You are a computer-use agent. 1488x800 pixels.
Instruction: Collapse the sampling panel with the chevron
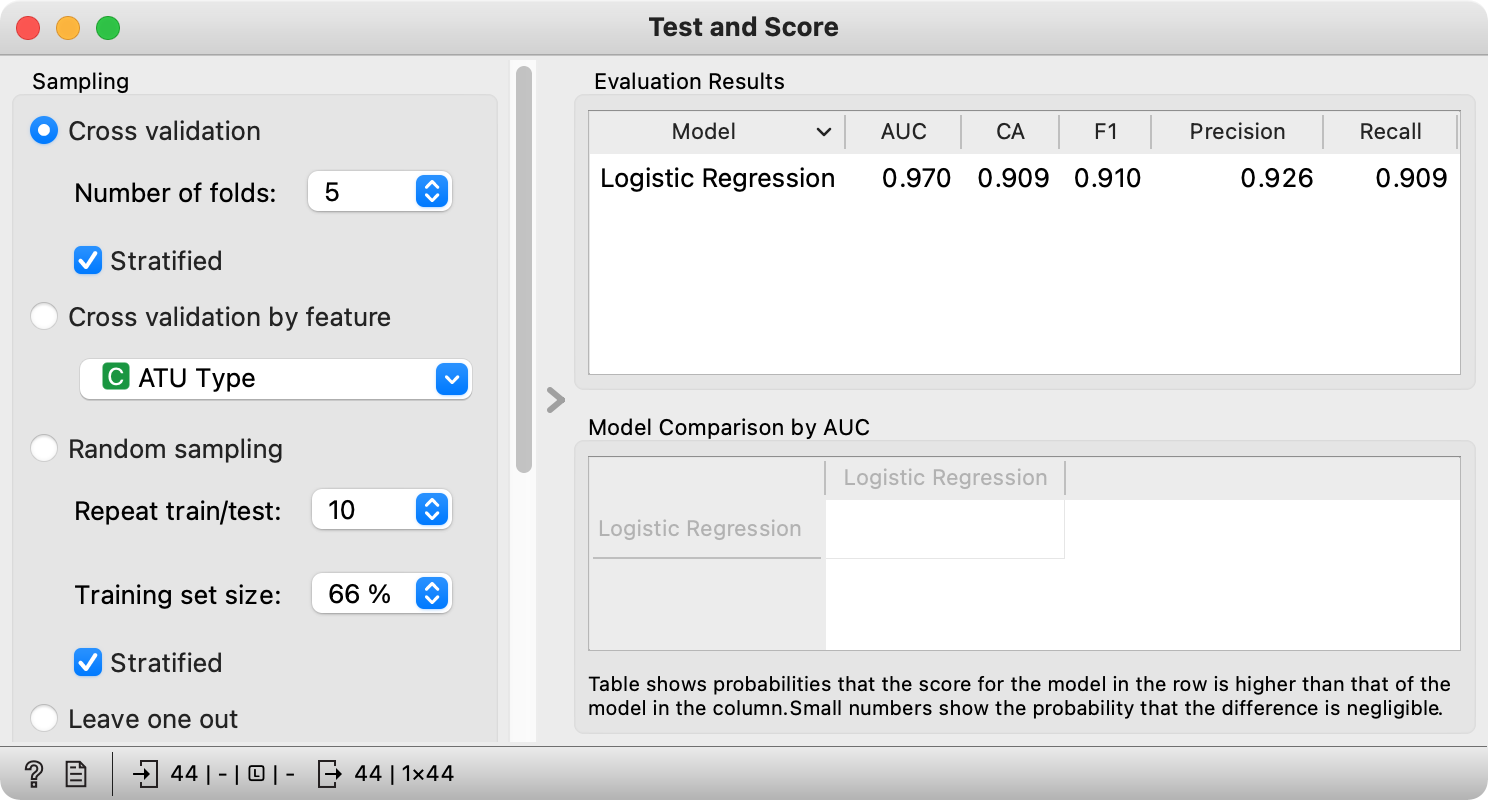556,400
